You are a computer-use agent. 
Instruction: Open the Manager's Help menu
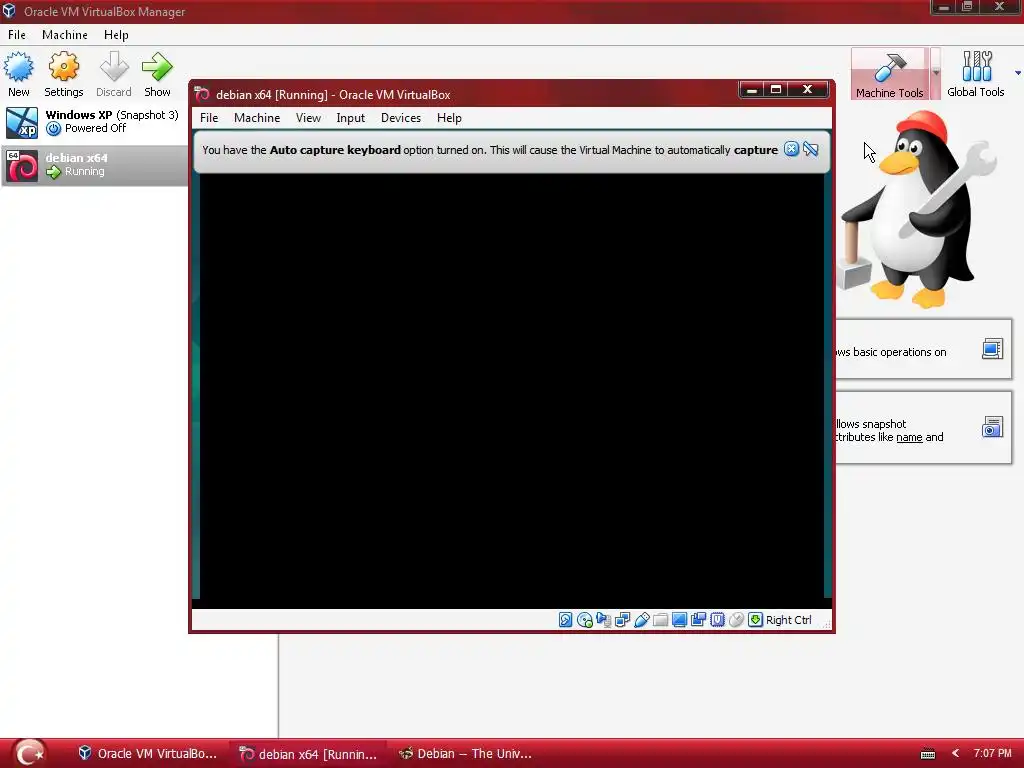116,35
